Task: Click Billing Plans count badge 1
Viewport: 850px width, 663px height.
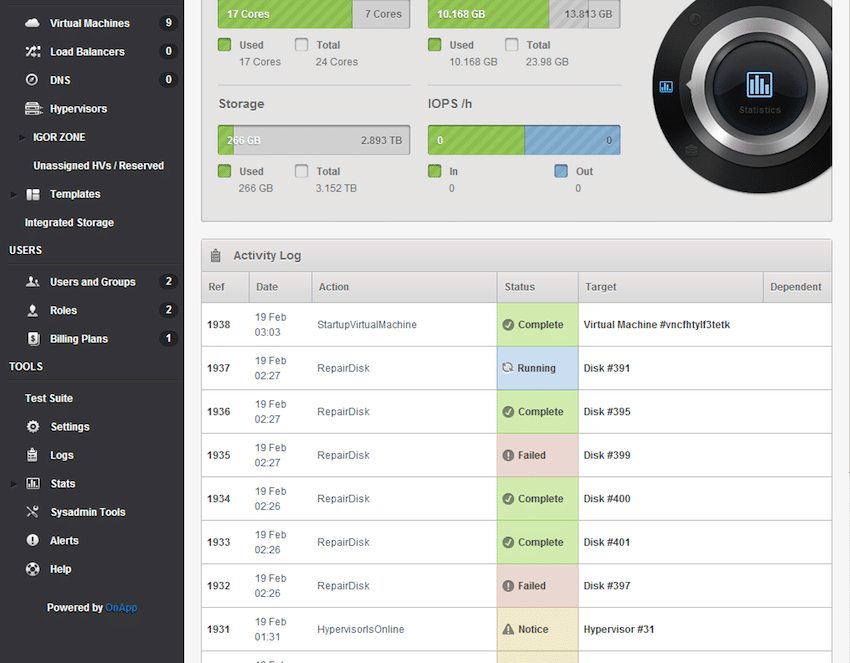Action: pyautogui.click(x=169, y=338)
